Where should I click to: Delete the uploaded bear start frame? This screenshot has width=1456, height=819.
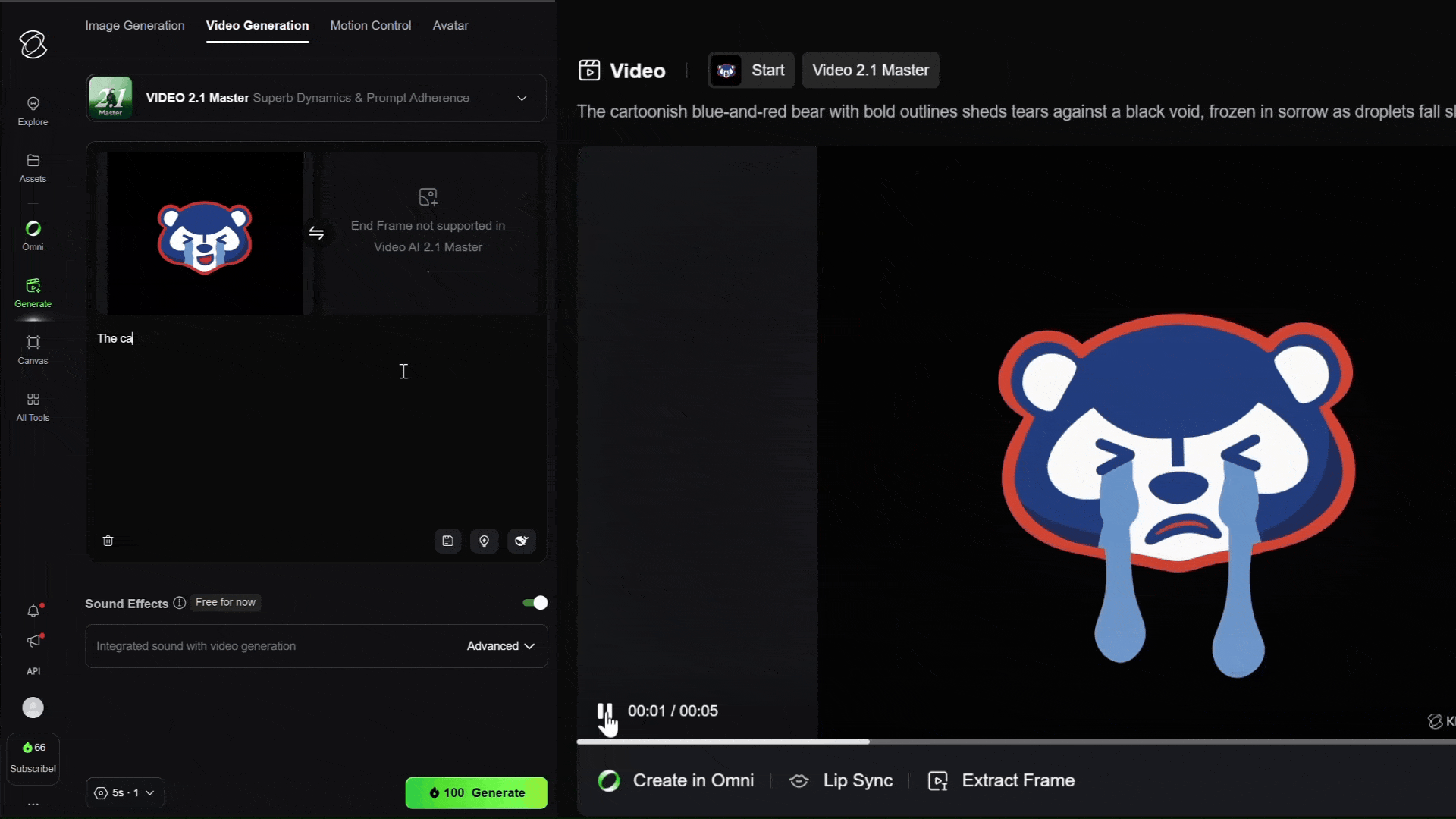(108, 541)
